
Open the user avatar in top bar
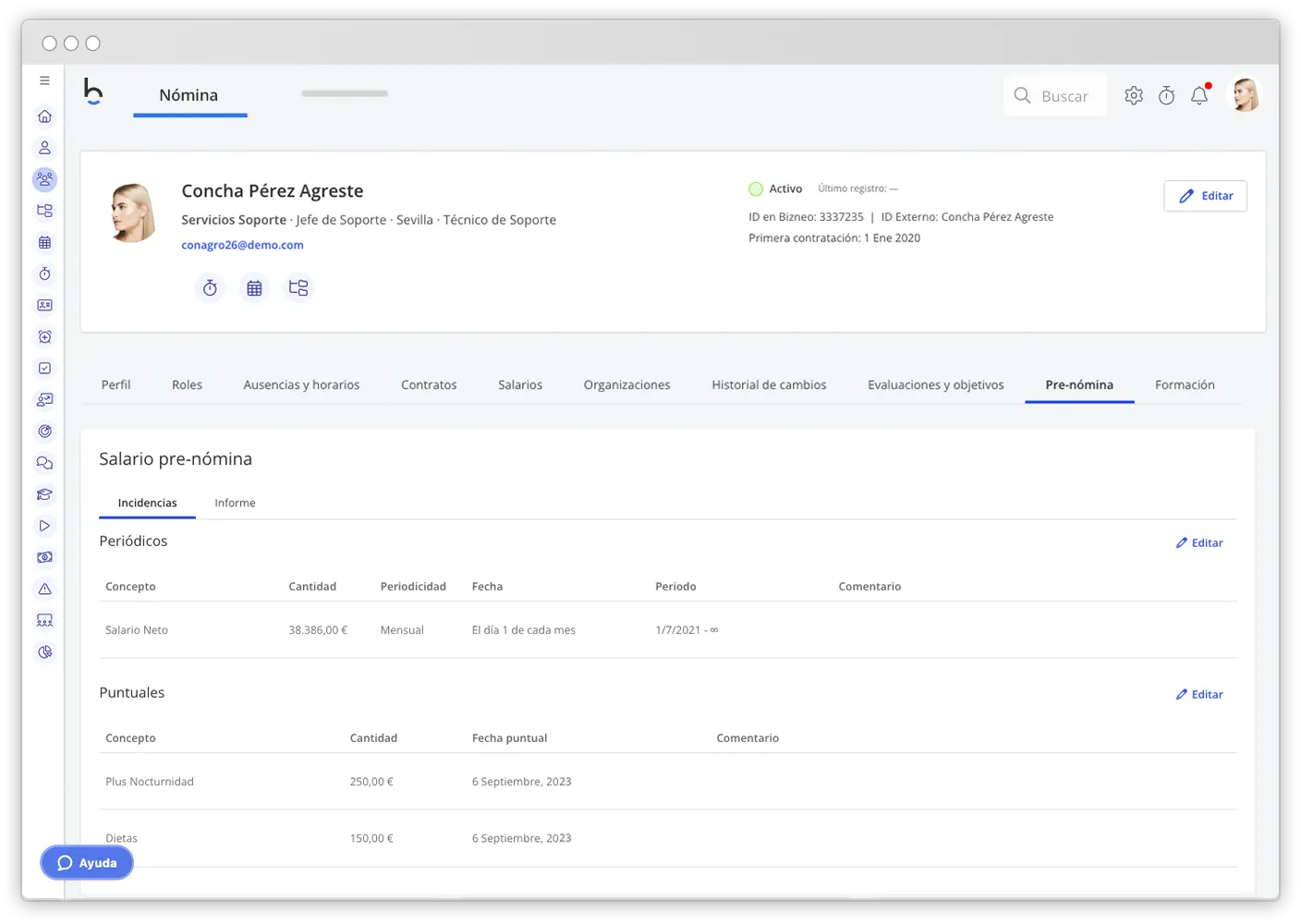tap(1245, 94)
